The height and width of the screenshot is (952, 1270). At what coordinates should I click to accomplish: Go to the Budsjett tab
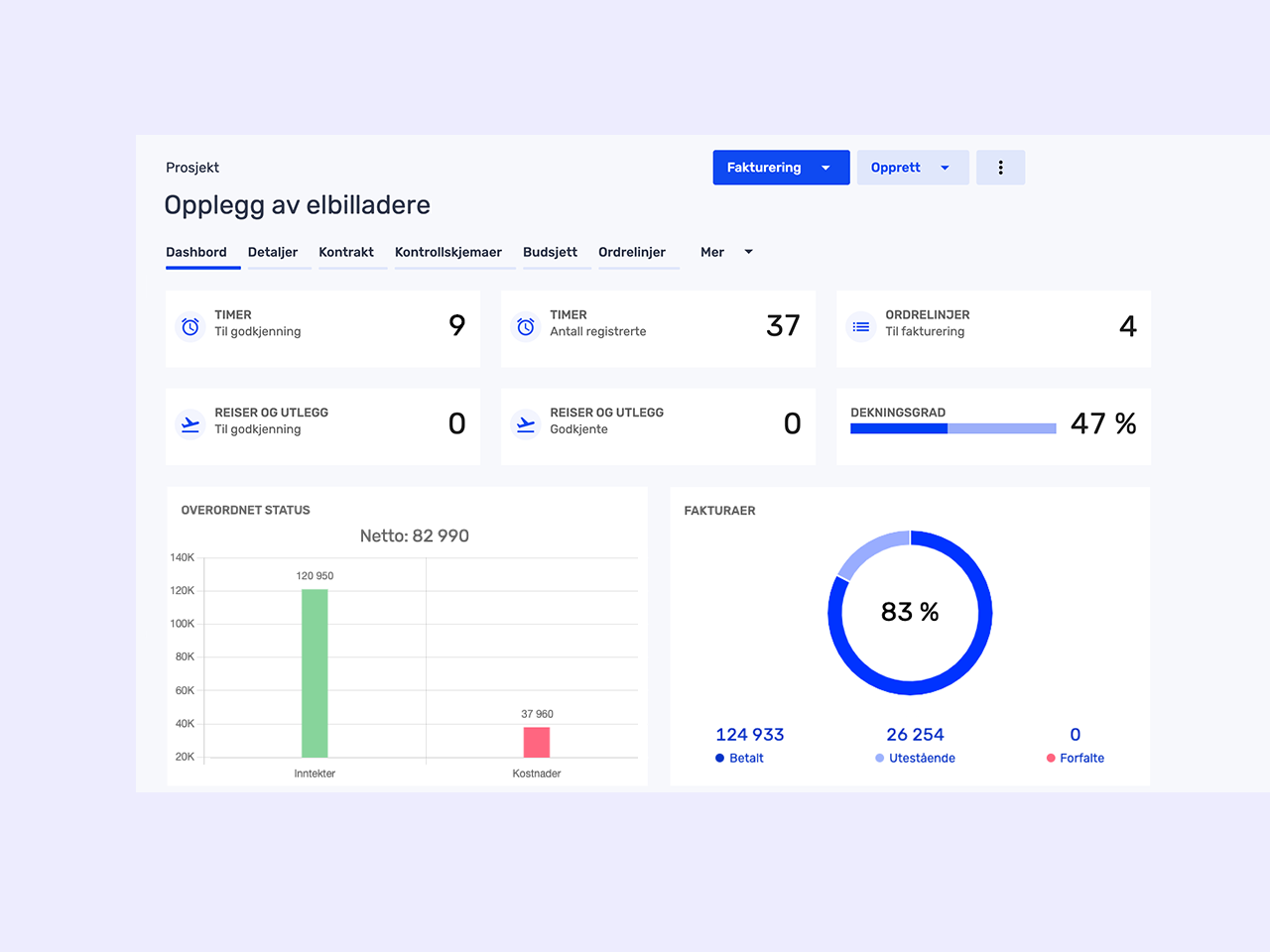(x=550, y=253)
